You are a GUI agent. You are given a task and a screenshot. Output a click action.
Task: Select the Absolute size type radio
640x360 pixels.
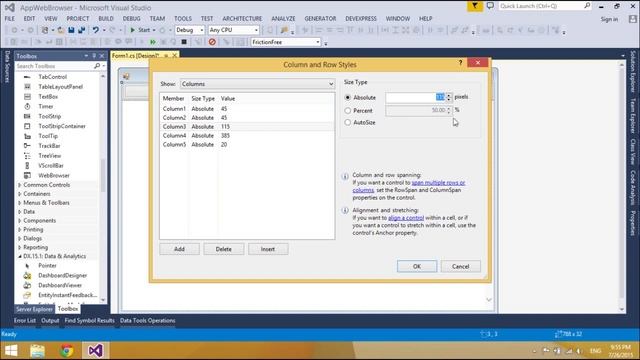point(348,98)
